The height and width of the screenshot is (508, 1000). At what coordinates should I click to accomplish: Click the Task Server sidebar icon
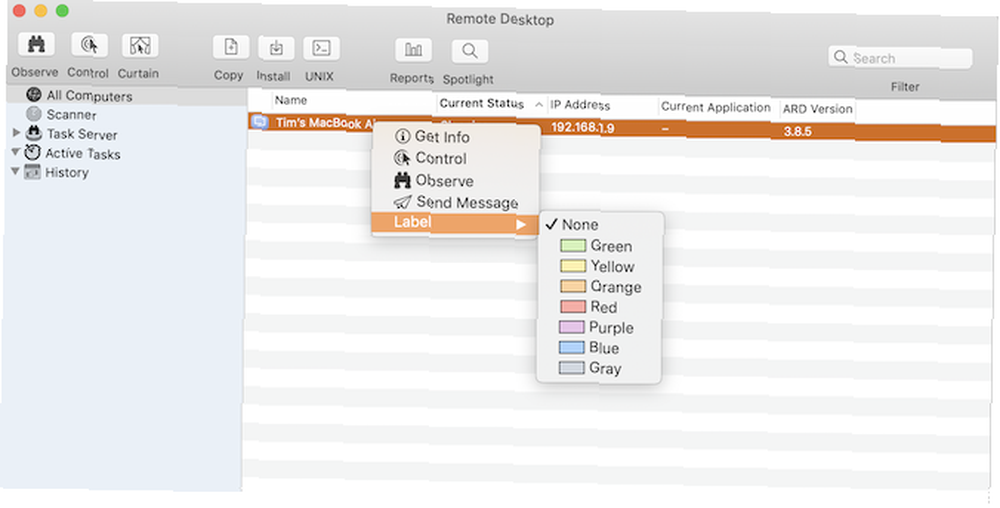tap(33, 133)
